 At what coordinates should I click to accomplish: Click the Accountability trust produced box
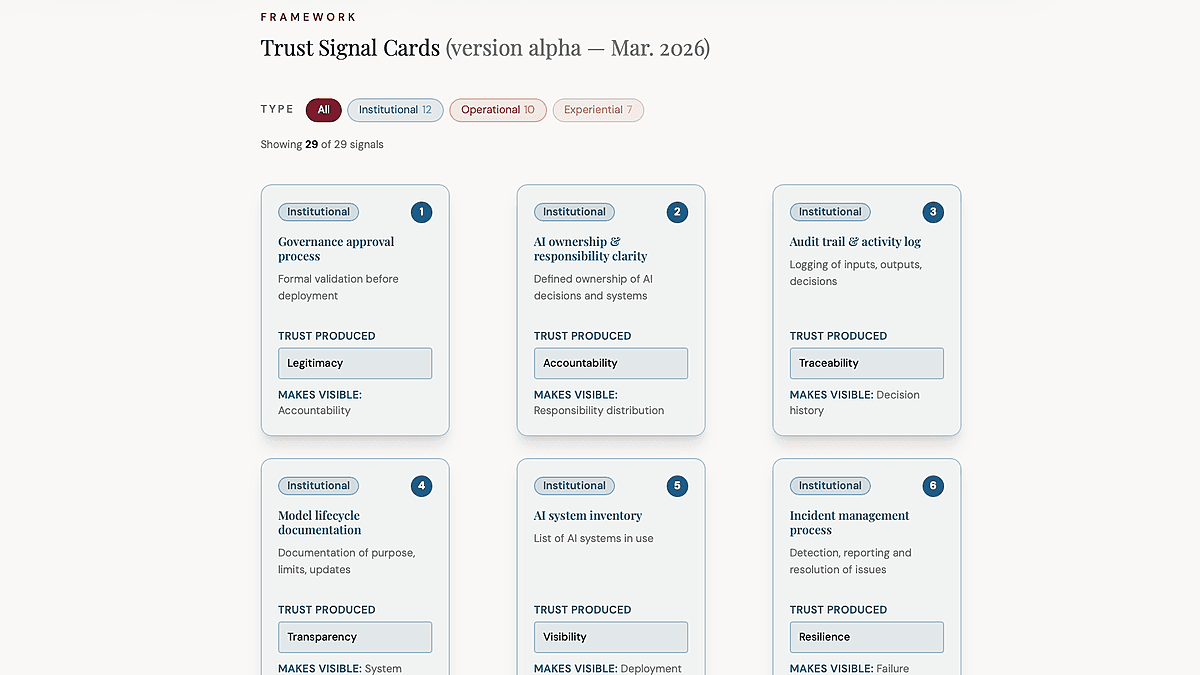(611, 363)
